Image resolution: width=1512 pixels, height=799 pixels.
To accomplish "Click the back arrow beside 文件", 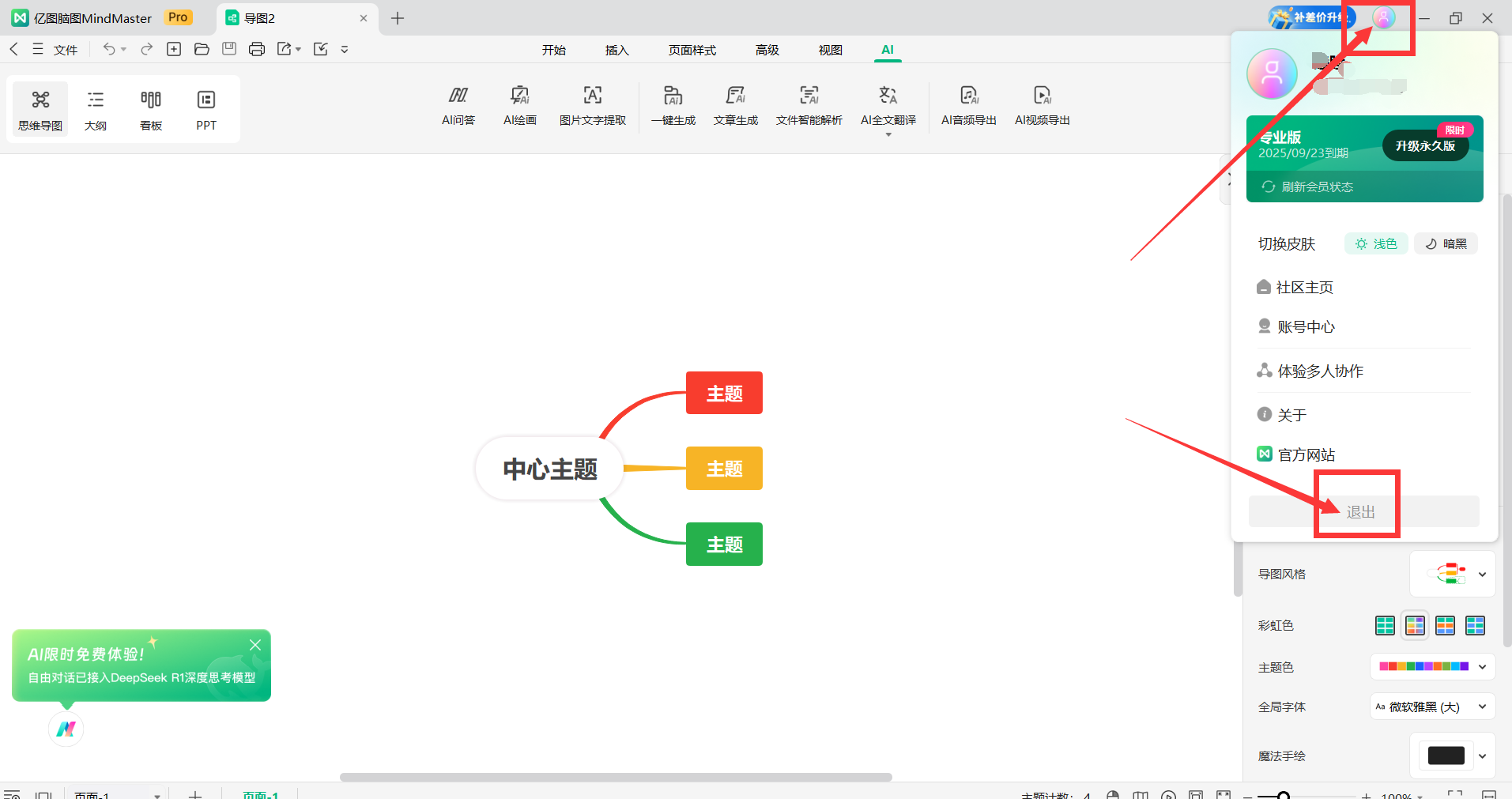I will [x=13, y=49].
